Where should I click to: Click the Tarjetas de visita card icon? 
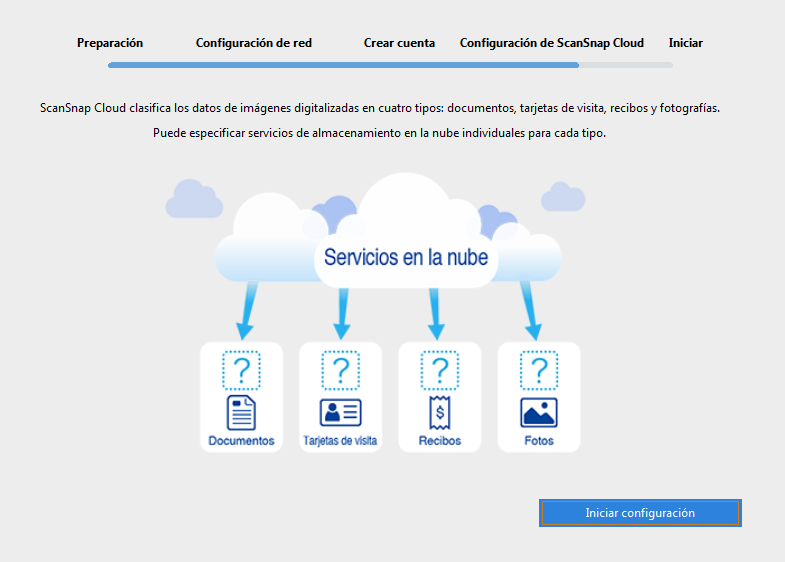[340, 412]
